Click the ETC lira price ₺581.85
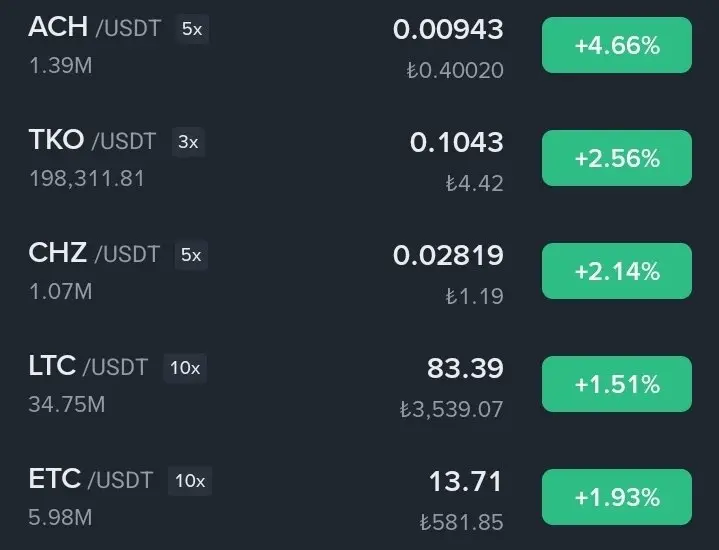 [x=461, y=522]
